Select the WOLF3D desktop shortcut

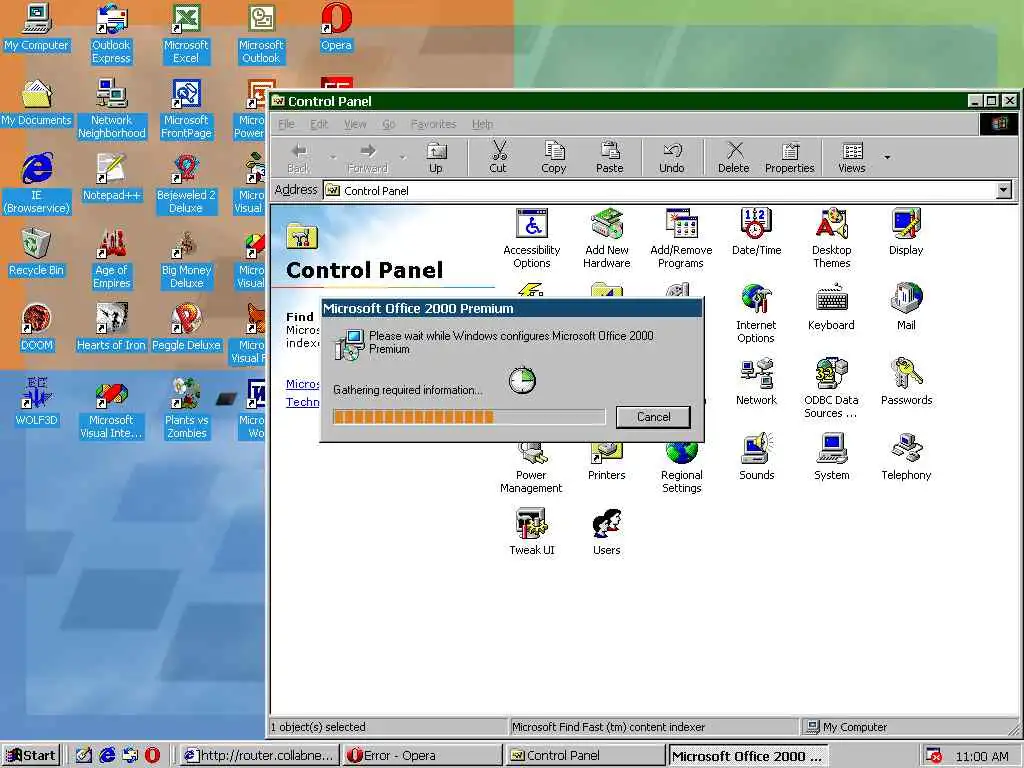pyautogui.click(x=36, y=402)
